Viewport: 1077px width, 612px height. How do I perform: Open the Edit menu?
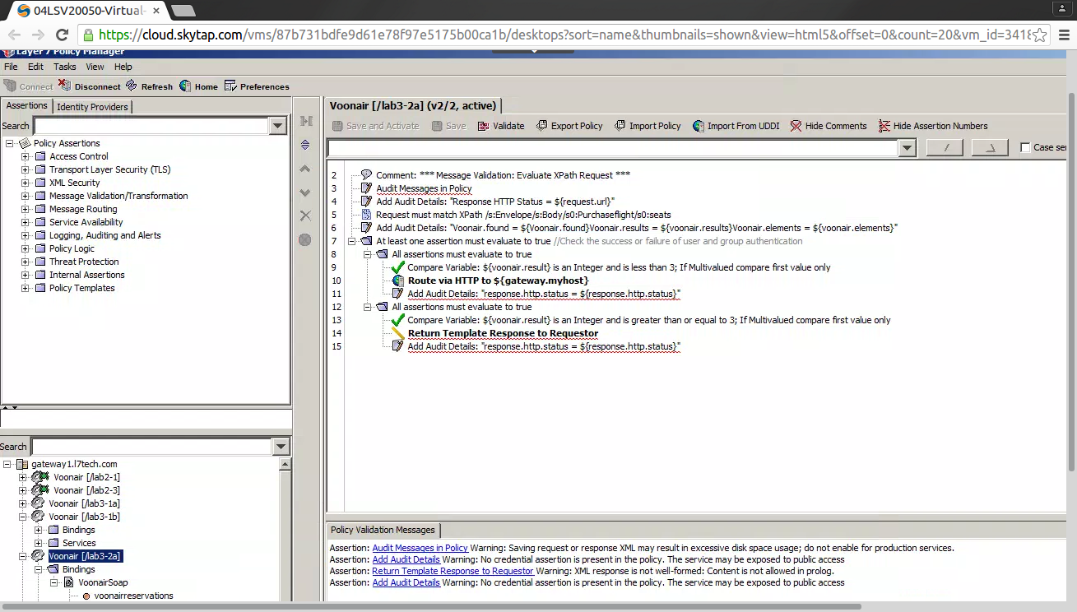(x=36, y=67)
